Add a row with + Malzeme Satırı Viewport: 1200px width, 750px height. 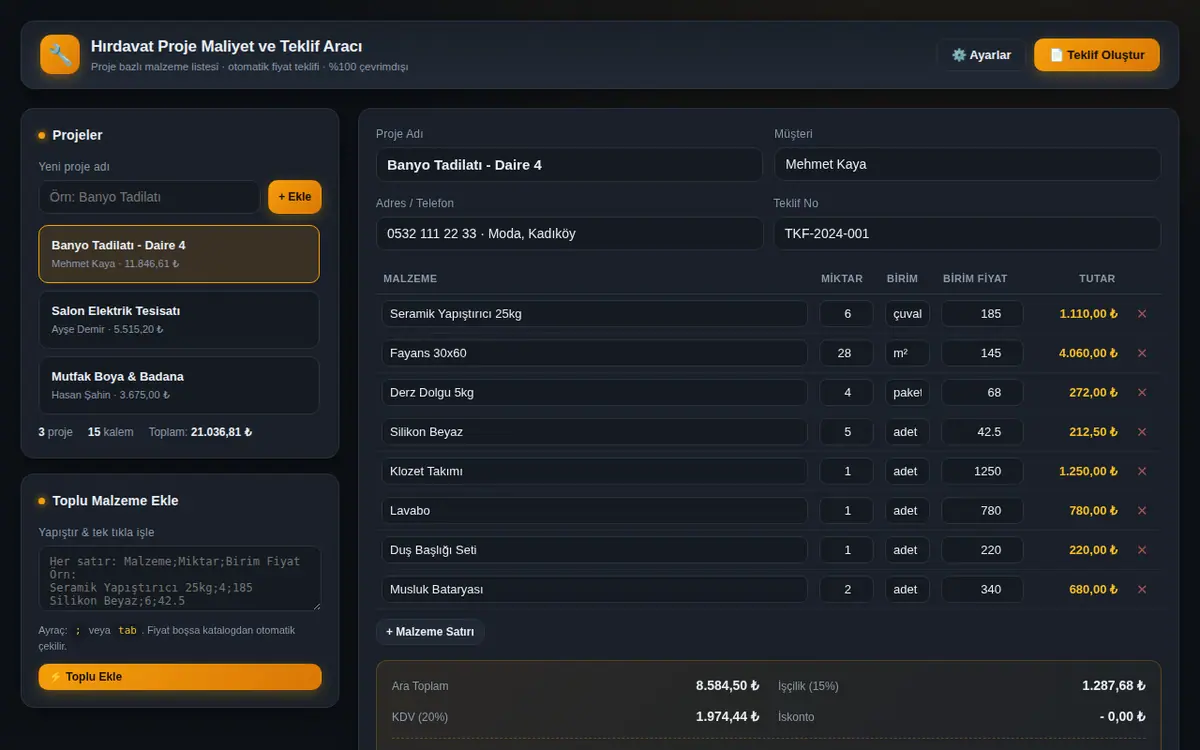(430, 632)
